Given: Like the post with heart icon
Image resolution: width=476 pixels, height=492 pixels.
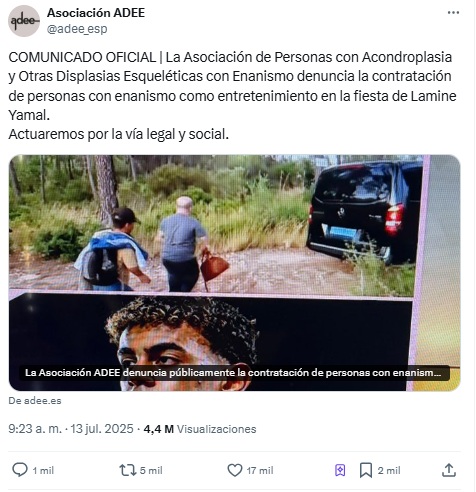Looking at the screenshot, I should (x=235, y=470).
